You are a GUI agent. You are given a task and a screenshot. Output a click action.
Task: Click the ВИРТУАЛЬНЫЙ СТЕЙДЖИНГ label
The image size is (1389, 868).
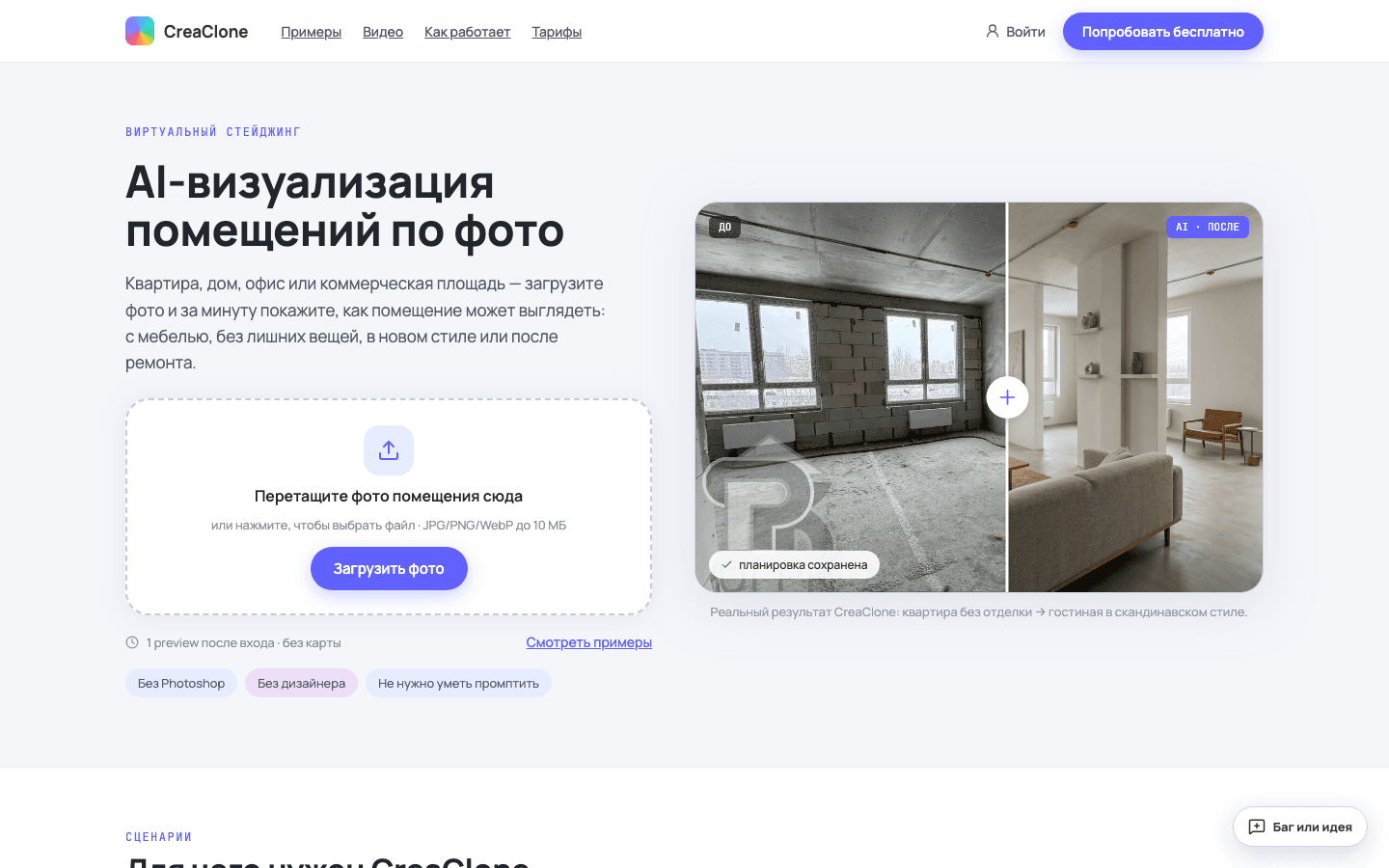pos(213,132)
